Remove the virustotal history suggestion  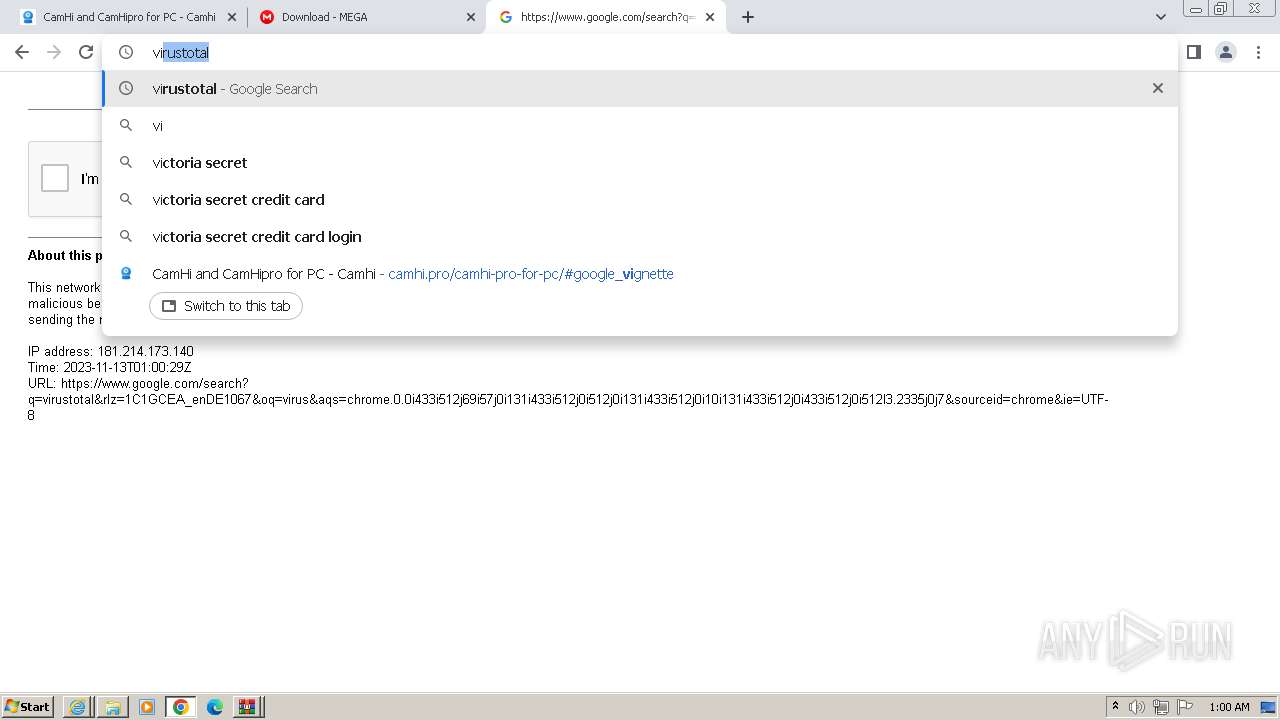click(x=1157, y=88)
